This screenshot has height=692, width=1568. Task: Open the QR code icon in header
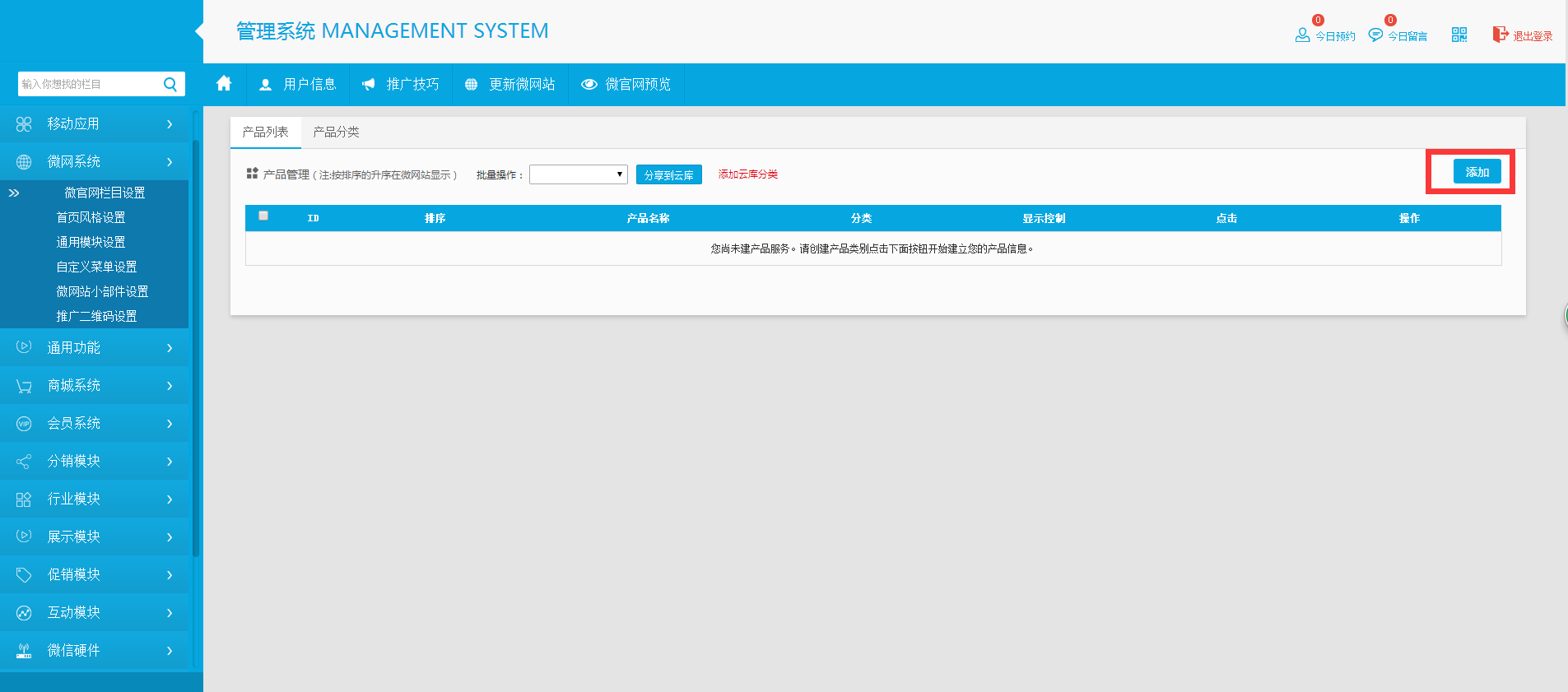tap(1459, 35)
